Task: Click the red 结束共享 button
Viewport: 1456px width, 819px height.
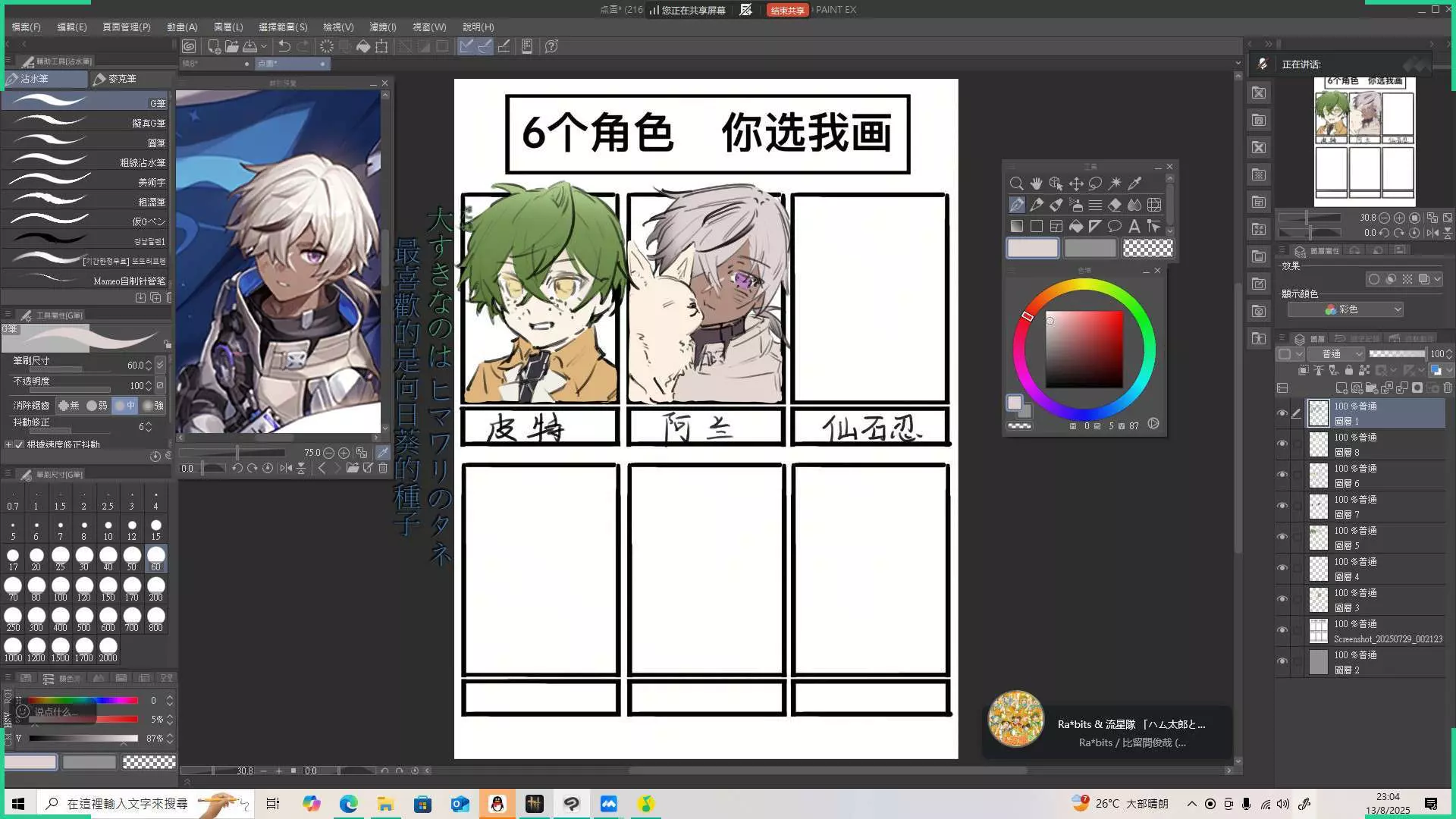Action: pyautogui.click(x=786, y=10)
